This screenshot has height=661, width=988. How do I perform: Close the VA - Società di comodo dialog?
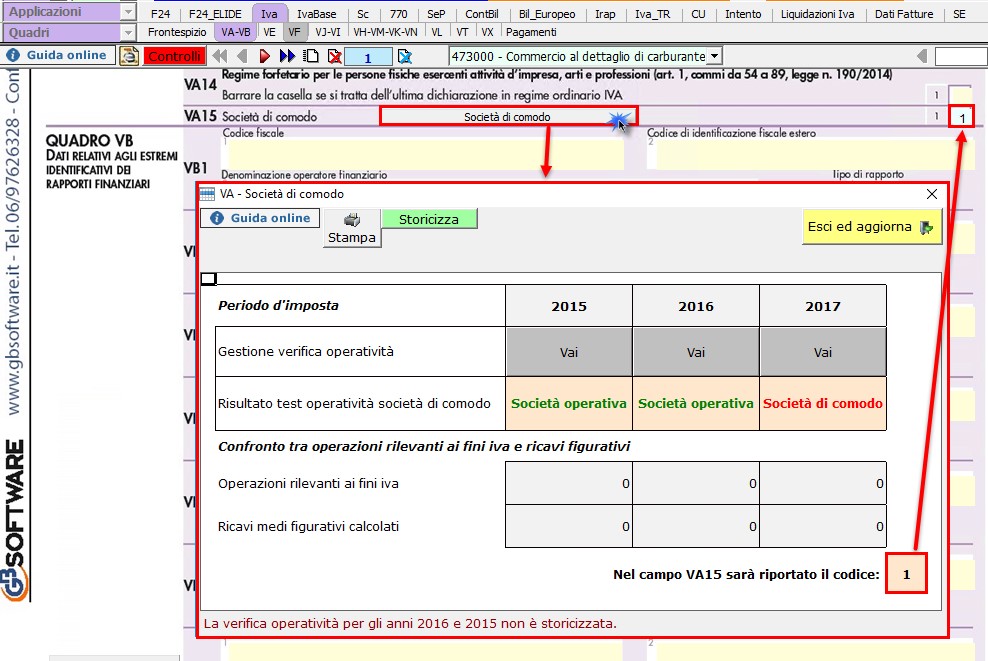tap(932, 194)
